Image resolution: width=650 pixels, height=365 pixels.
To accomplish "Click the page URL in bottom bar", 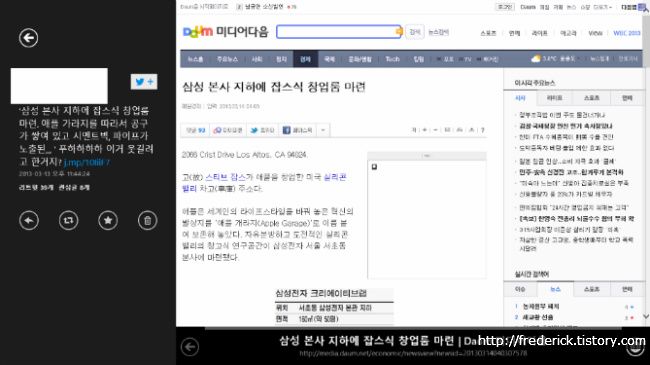I will point(413,353).
